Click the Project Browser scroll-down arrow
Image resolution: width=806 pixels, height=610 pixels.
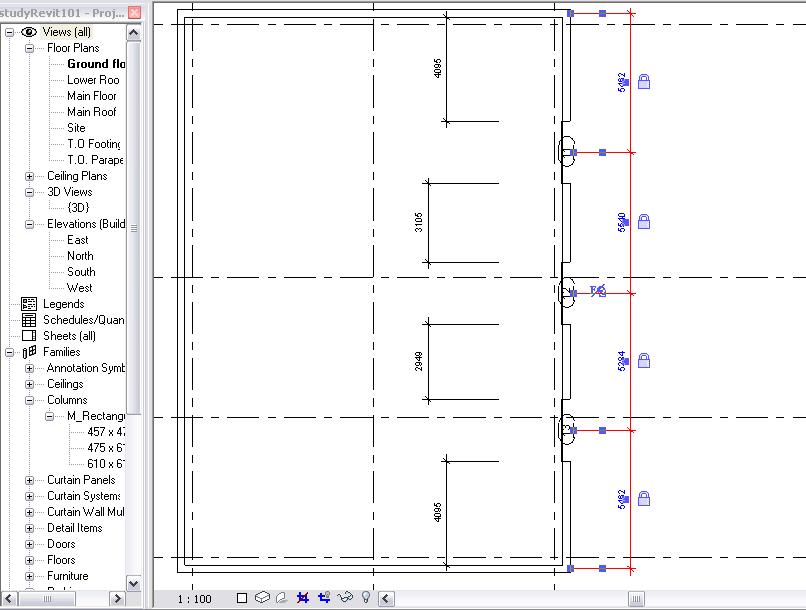pos(134,583)
